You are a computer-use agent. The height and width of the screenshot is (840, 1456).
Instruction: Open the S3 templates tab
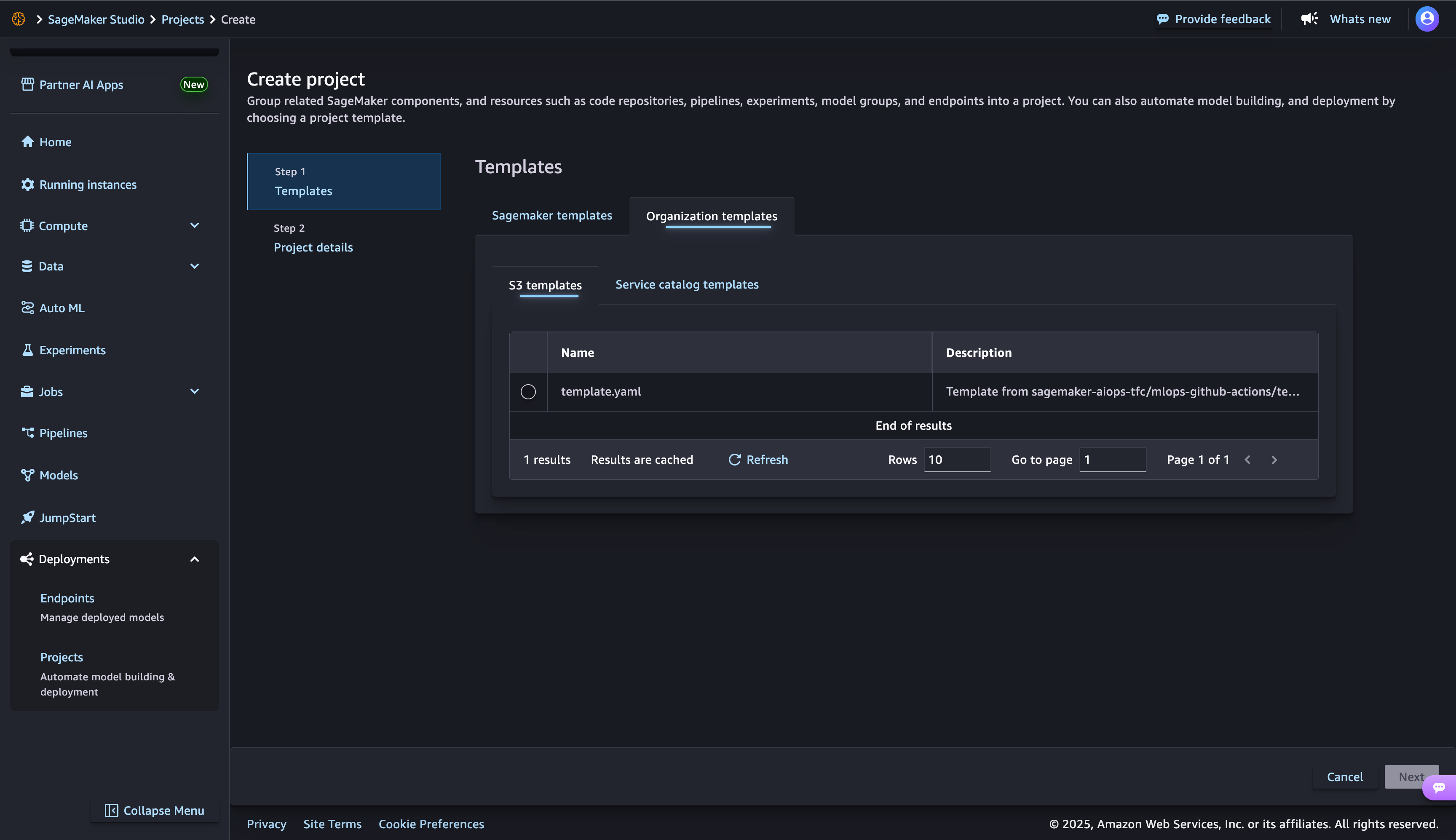click(545, 285)
